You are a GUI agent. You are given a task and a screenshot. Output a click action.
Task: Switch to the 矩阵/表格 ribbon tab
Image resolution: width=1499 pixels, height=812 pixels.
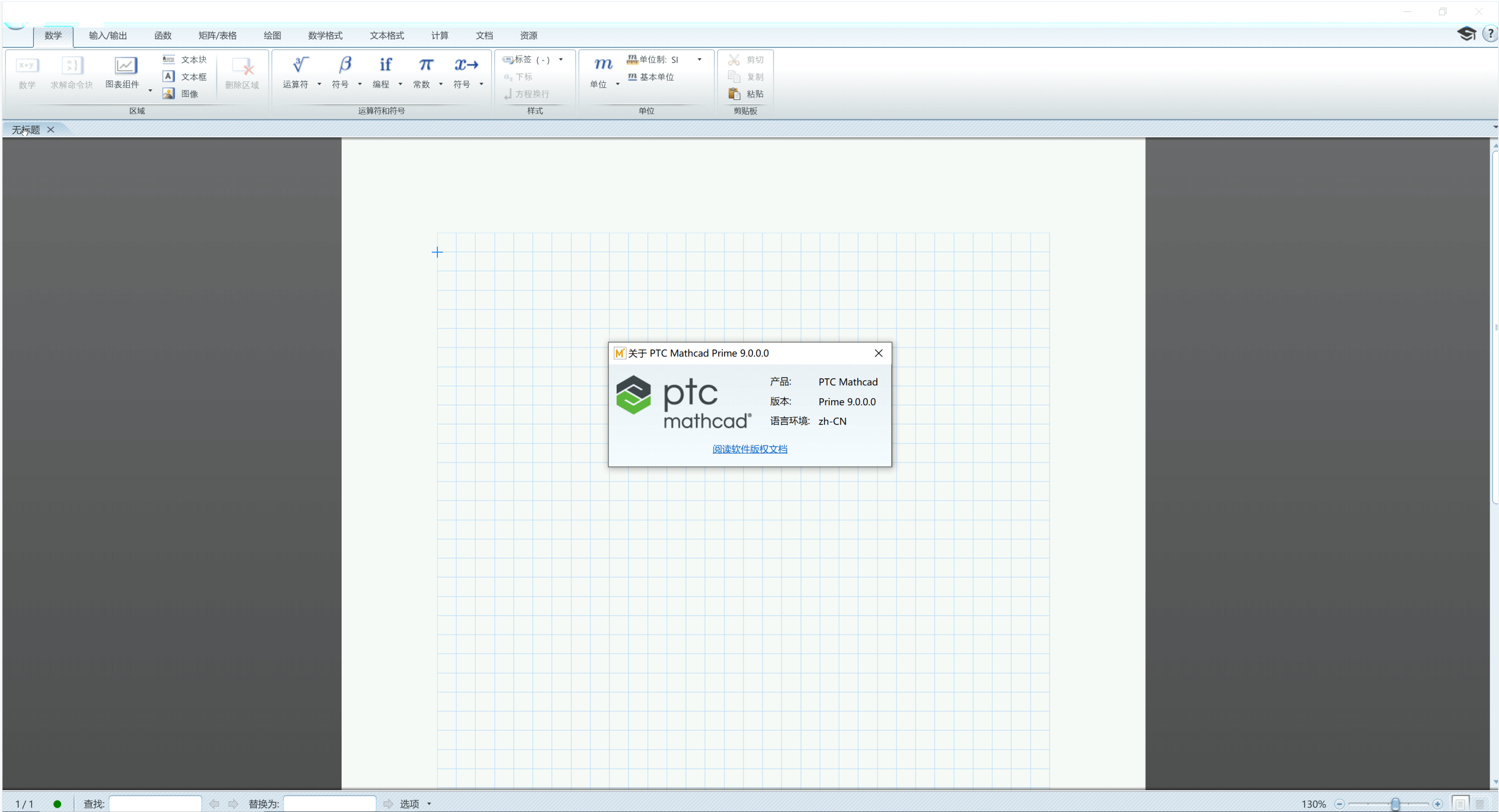(217, 35)
